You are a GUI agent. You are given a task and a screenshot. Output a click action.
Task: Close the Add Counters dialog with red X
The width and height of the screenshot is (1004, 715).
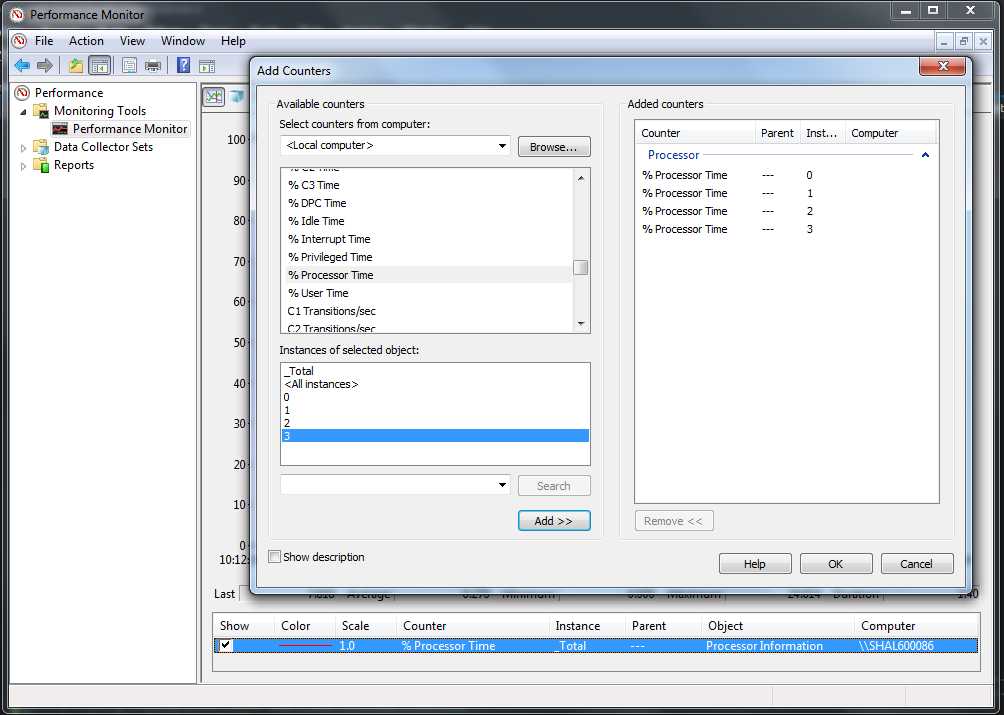click(x=942, y=66)
